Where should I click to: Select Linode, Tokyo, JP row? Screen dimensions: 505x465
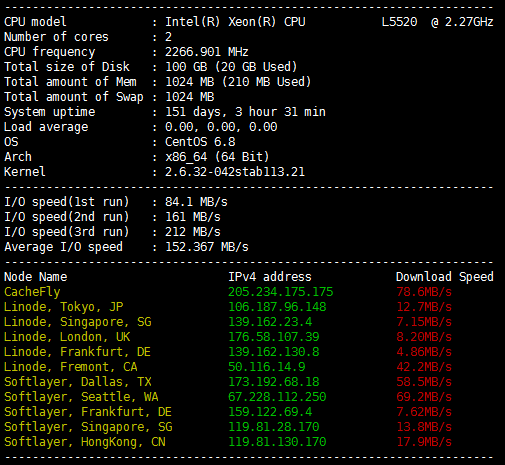228,307
